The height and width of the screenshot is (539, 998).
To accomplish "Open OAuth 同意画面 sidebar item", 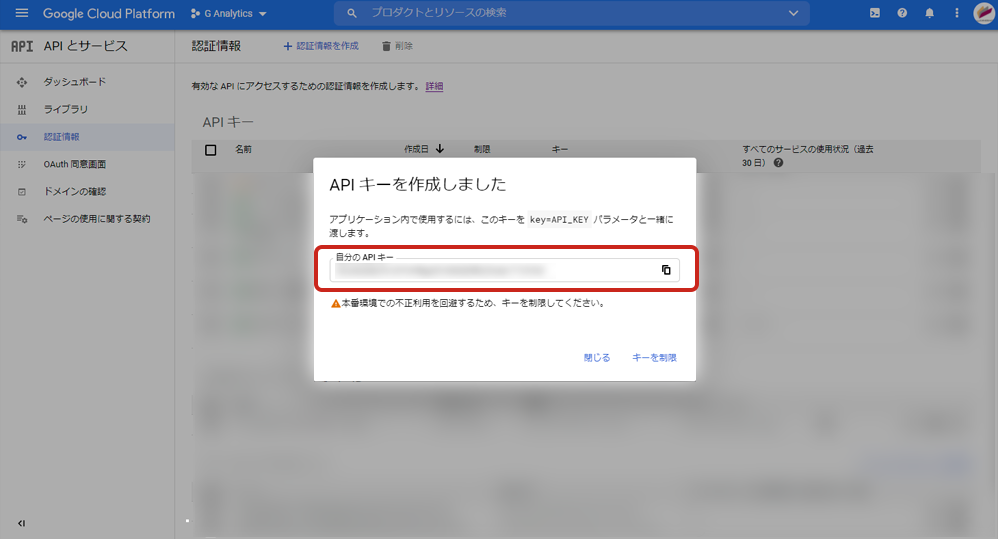I will click(74, 164).
